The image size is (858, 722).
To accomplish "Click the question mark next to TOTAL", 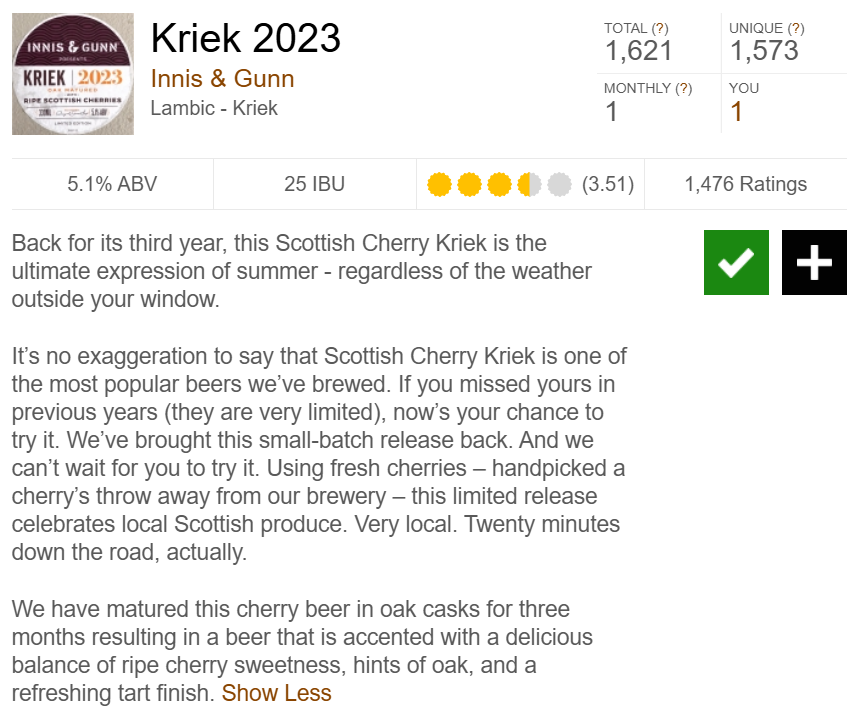I will (x=659, y=29).
